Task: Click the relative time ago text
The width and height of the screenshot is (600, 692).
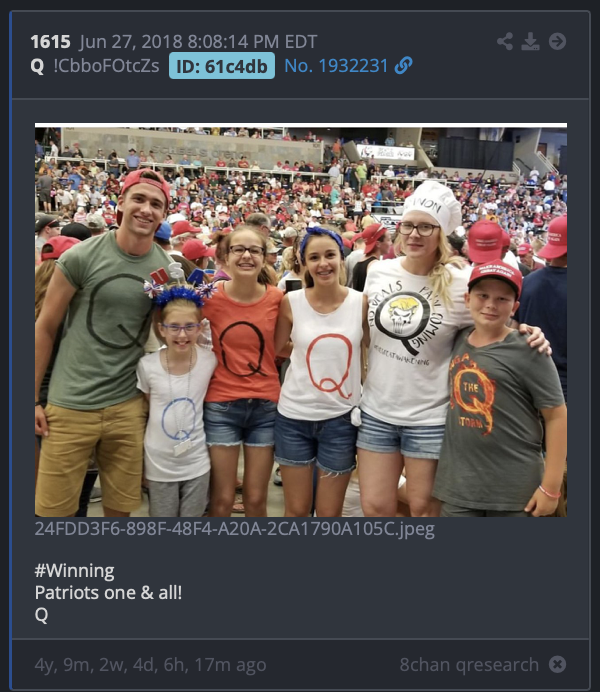Action: [150, 665]
